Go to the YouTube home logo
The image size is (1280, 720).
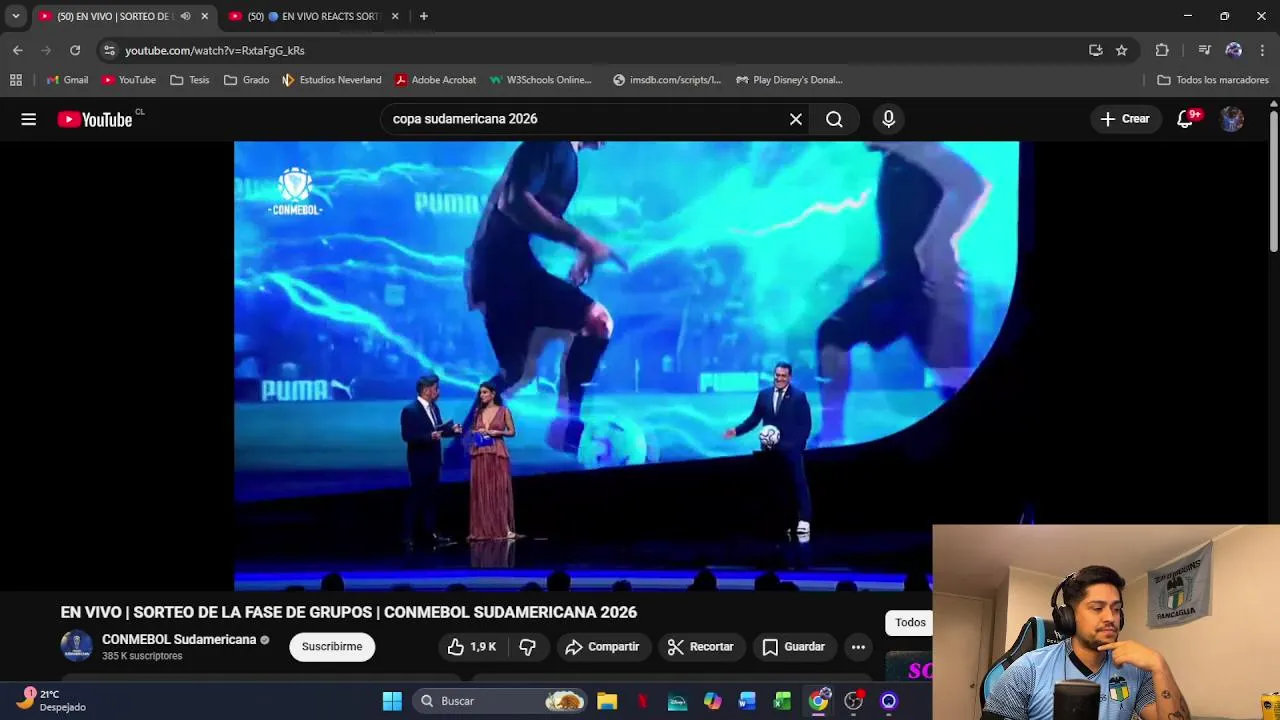[95, 119]
